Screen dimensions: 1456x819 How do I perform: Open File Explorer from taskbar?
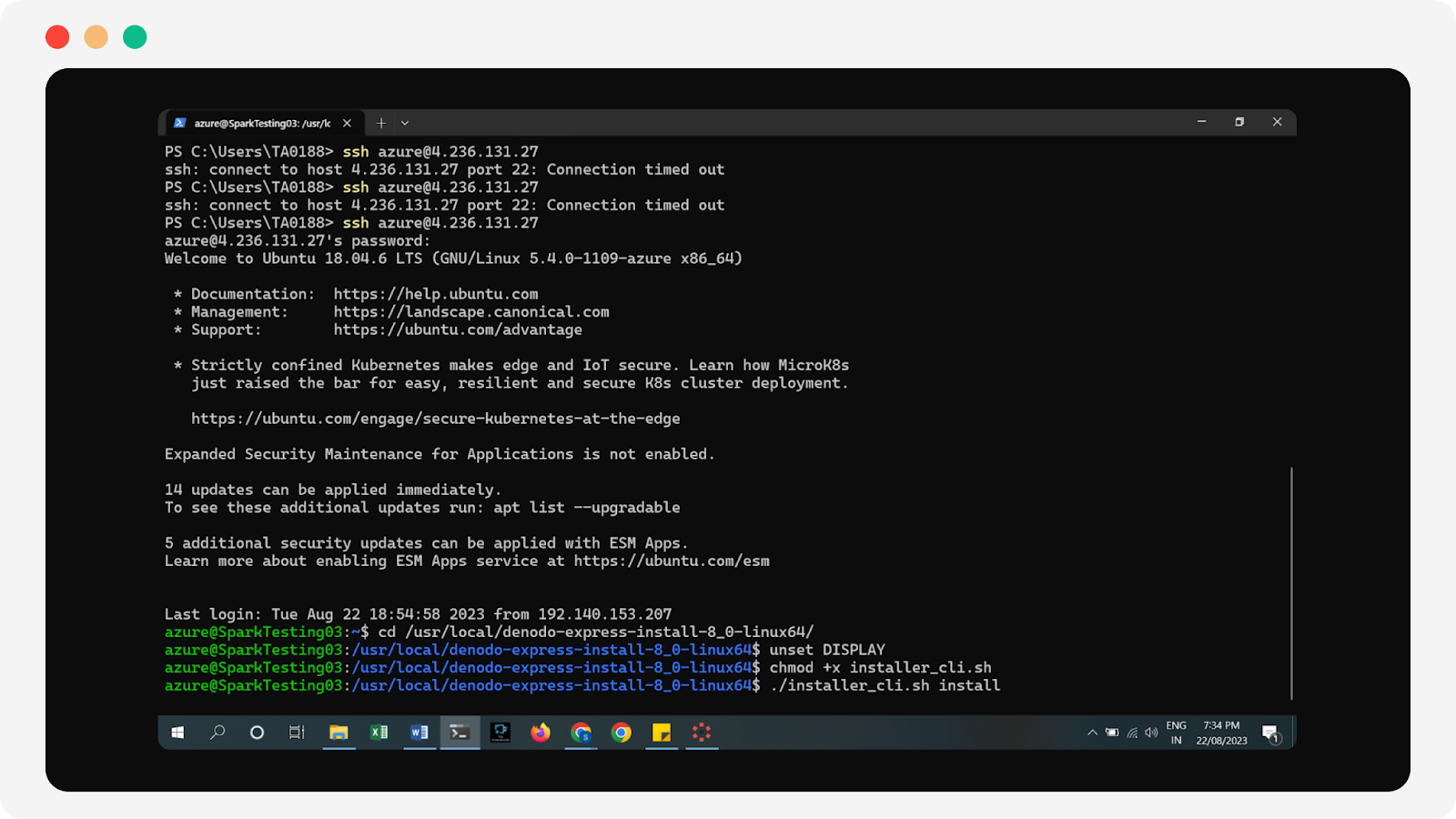coord(339,733)
